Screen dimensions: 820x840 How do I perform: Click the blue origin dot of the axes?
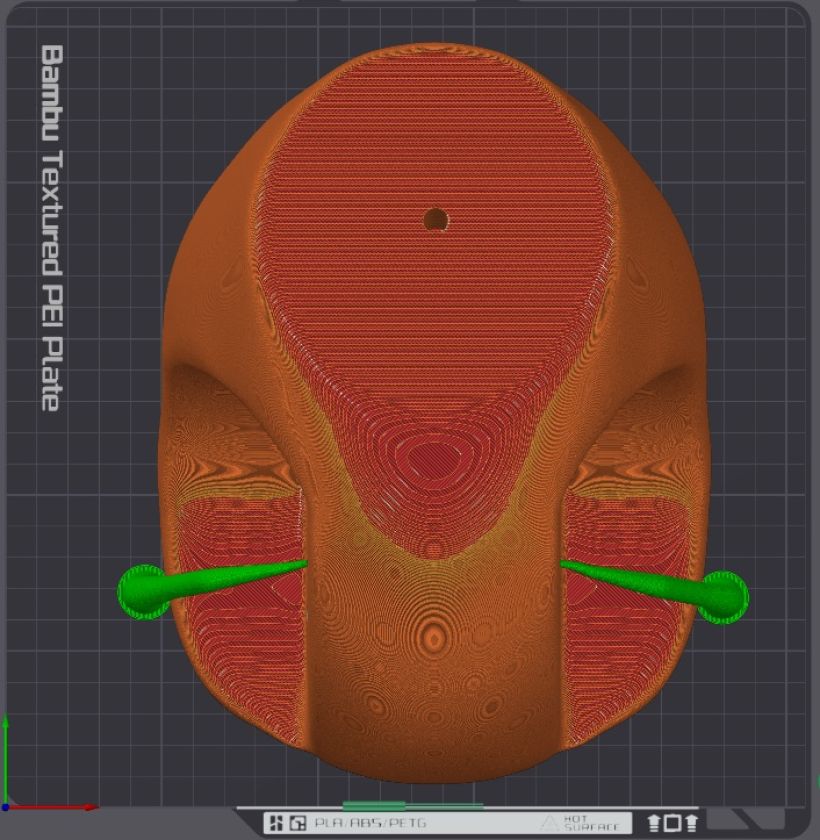tap(6, 806)
